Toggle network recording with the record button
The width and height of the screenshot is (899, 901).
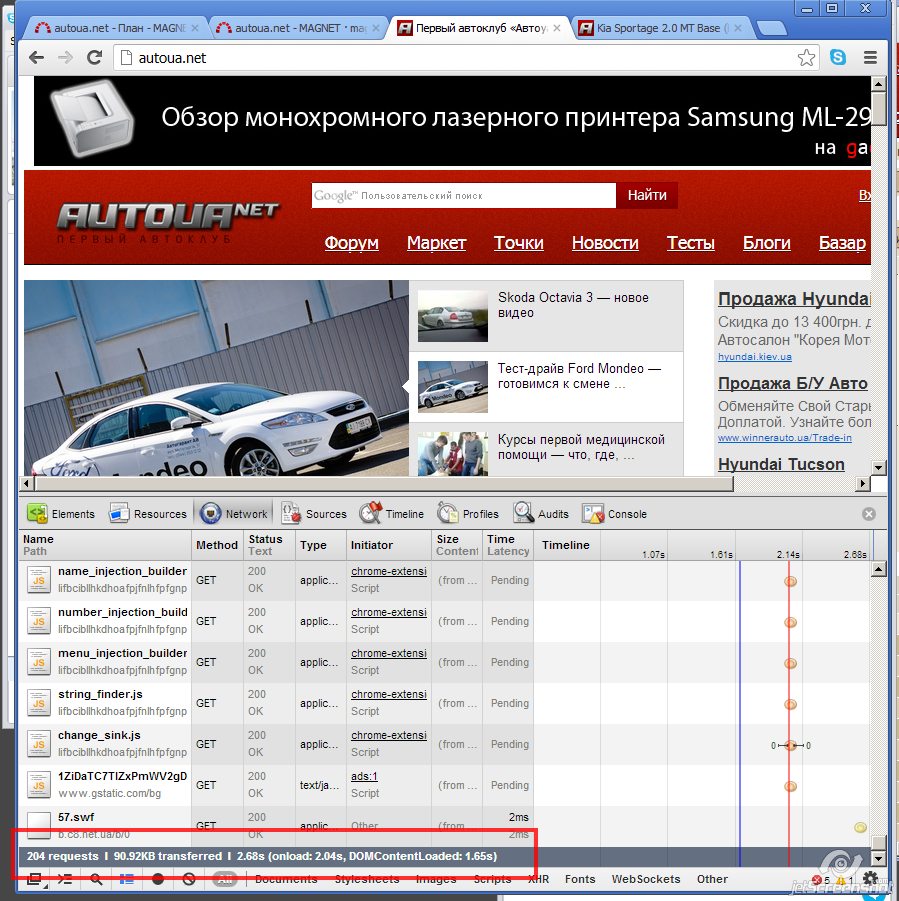click(158, 879)
